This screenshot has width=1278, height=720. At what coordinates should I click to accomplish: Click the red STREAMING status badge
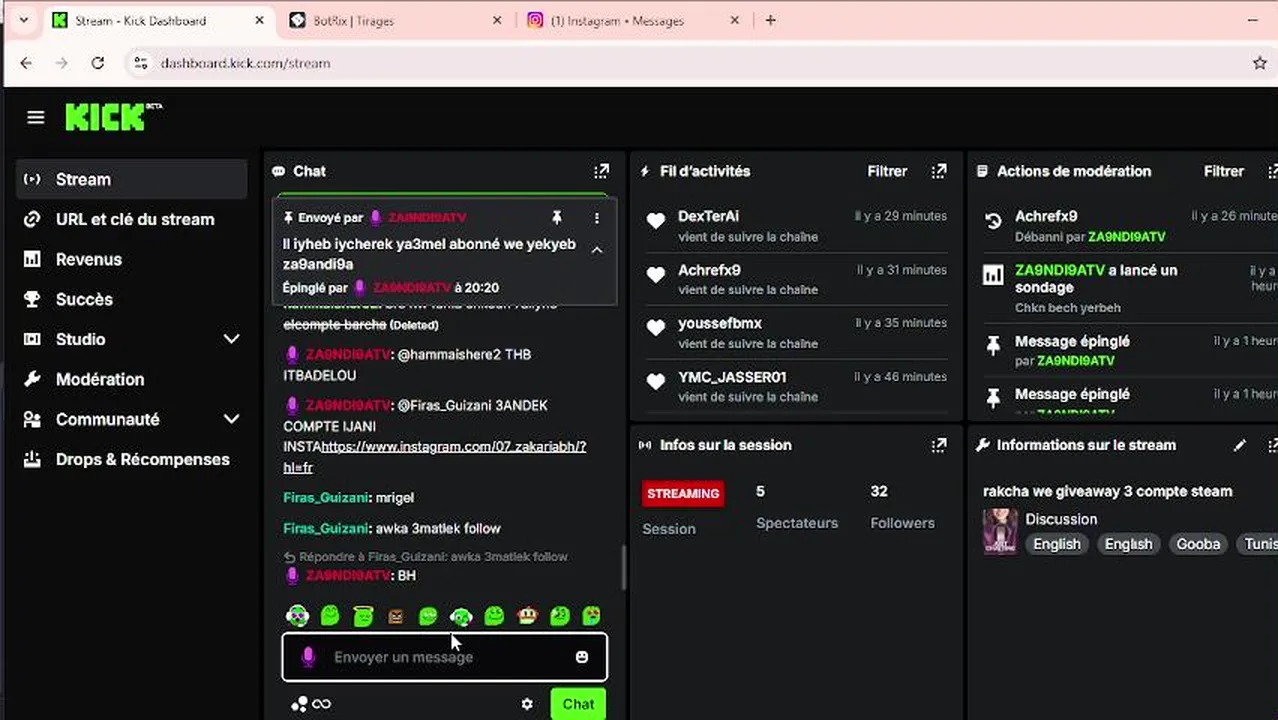683,493
